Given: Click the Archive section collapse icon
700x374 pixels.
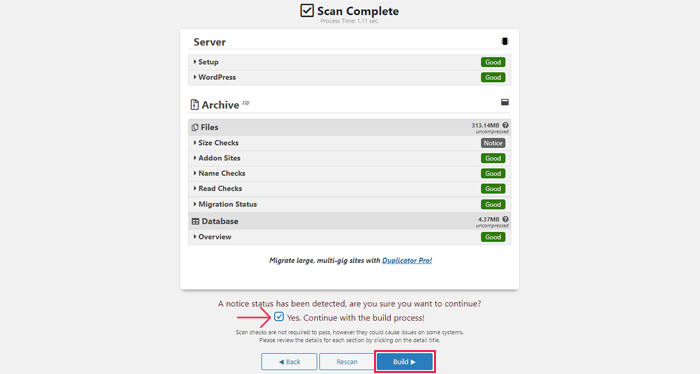Looking at the screenshot, I should coord(504,102).
